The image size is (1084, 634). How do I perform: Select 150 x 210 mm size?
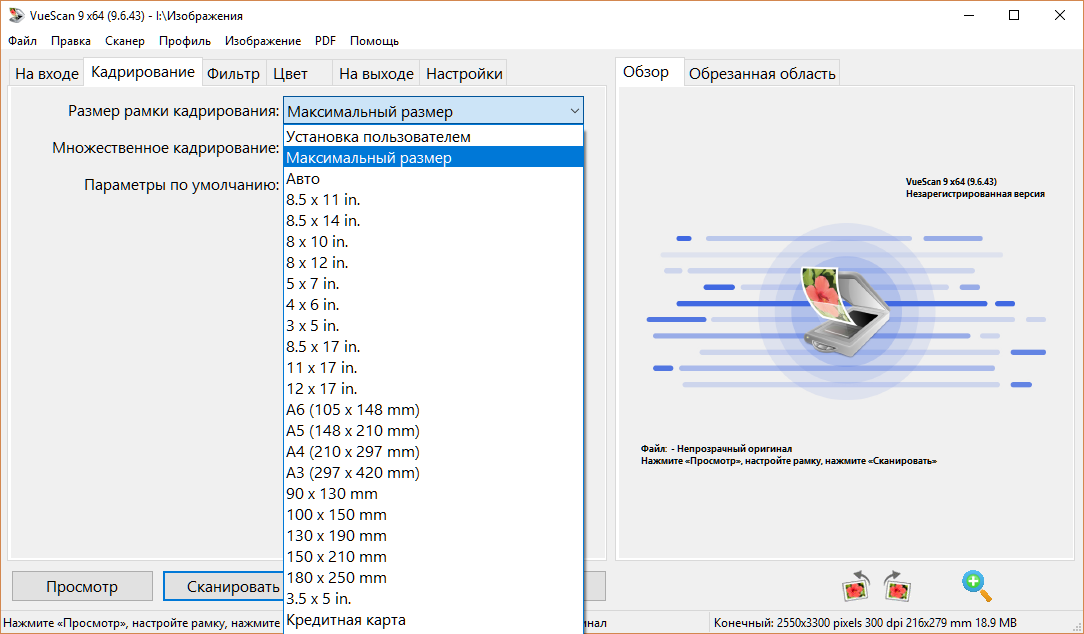pos(433,557)
